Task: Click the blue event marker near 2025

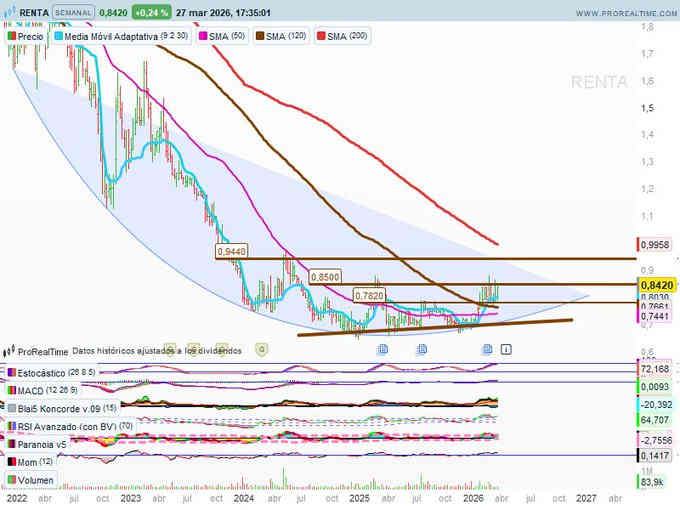Action: (x=382, y=349)
